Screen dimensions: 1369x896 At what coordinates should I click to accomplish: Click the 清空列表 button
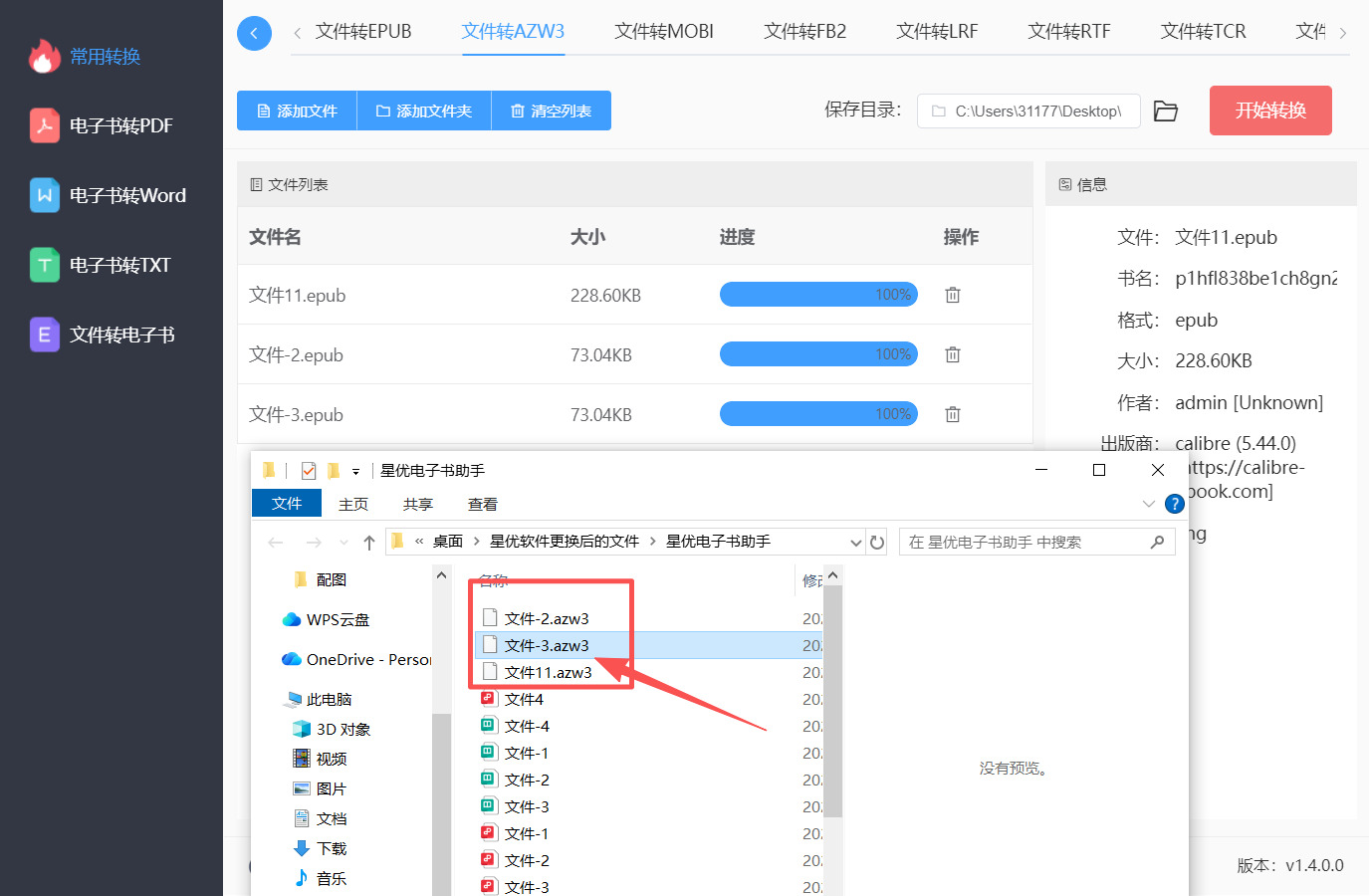point(551,111)
